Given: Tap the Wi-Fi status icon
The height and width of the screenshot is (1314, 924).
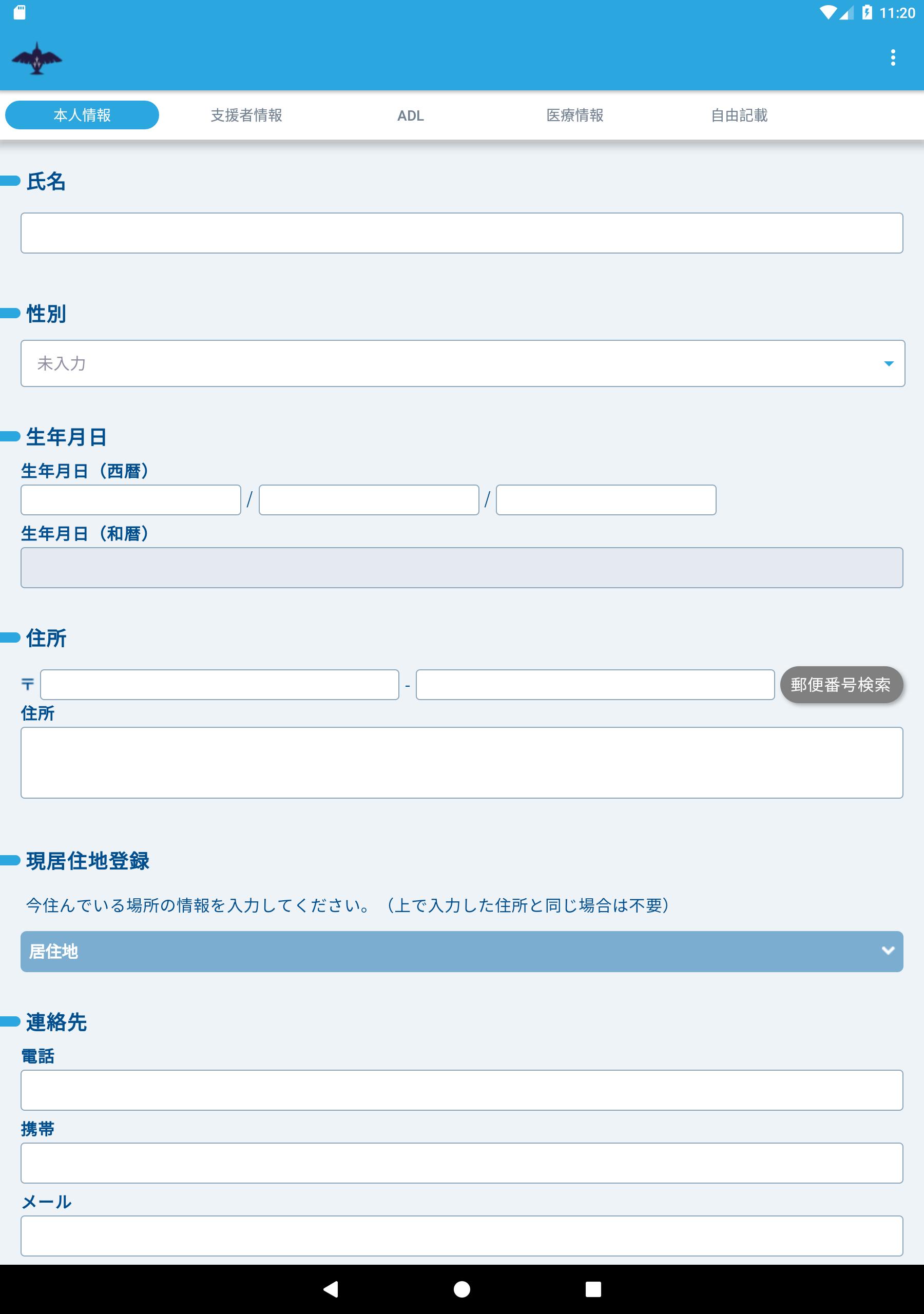Looking at the screenshot, I should (x=828, y=12).
